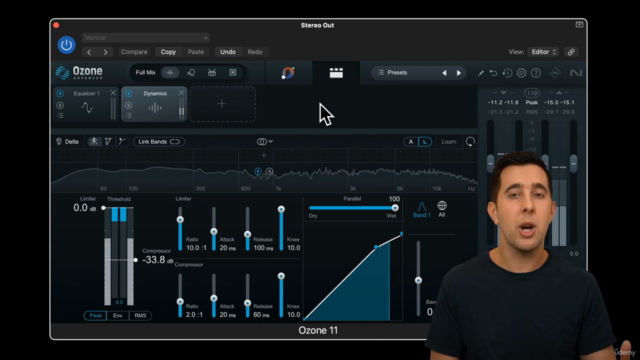The height and width of the screenshot is (360, 640).
Task: Click the Copy button
Action: [x=168, y=52]
